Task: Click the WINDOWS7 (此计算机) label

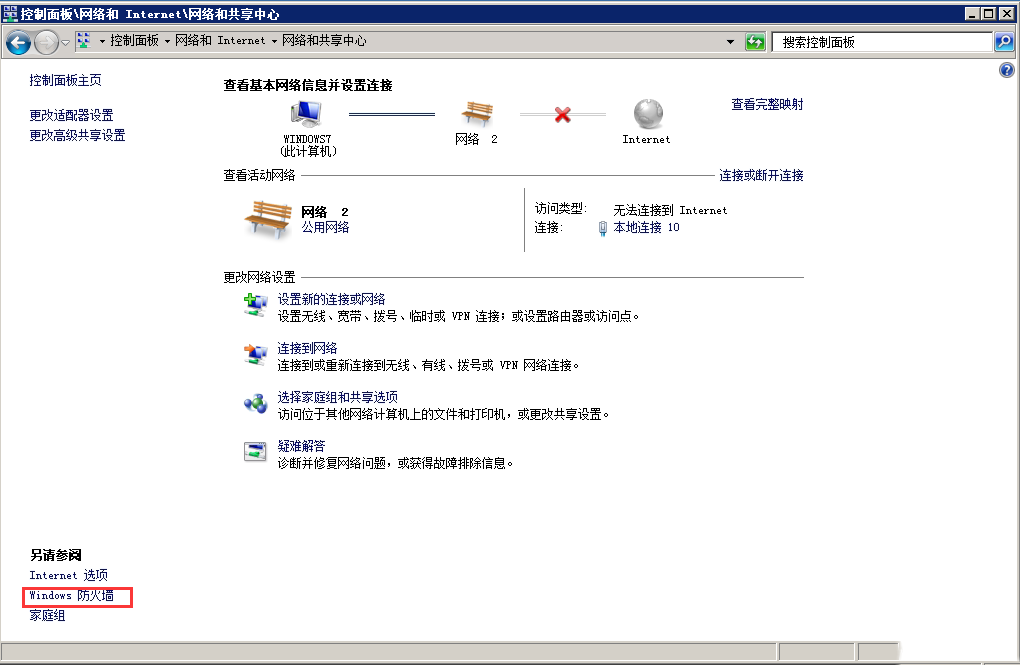Action: 308,145
